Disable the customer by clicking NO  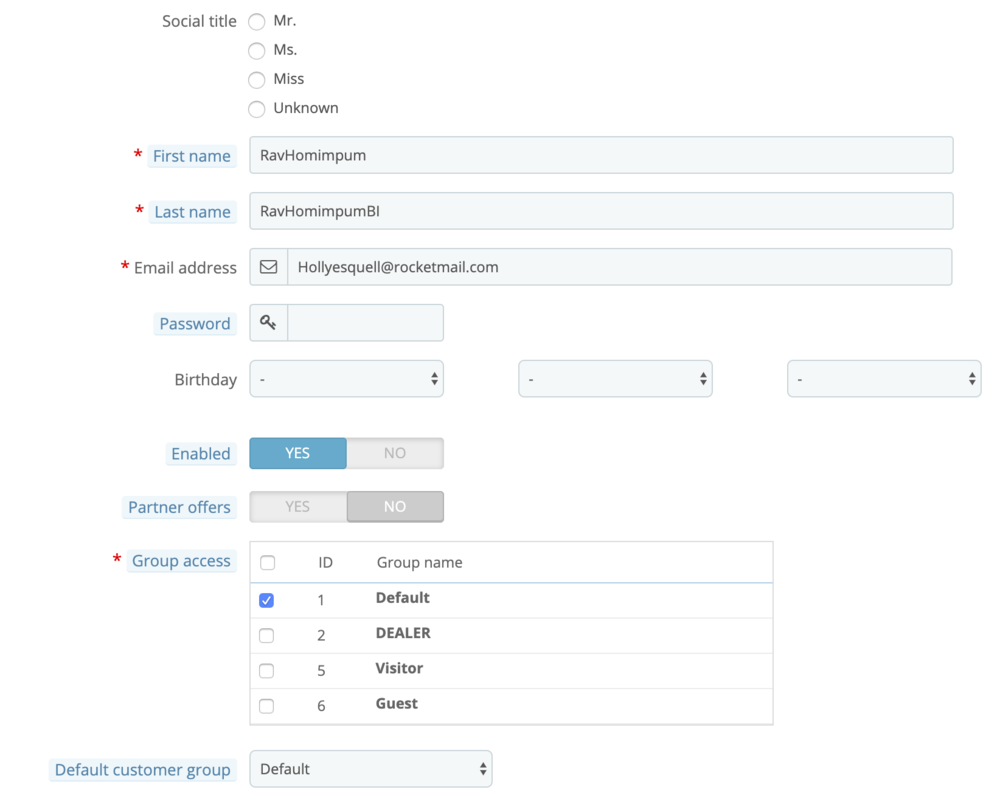click(x=394, y=453)
